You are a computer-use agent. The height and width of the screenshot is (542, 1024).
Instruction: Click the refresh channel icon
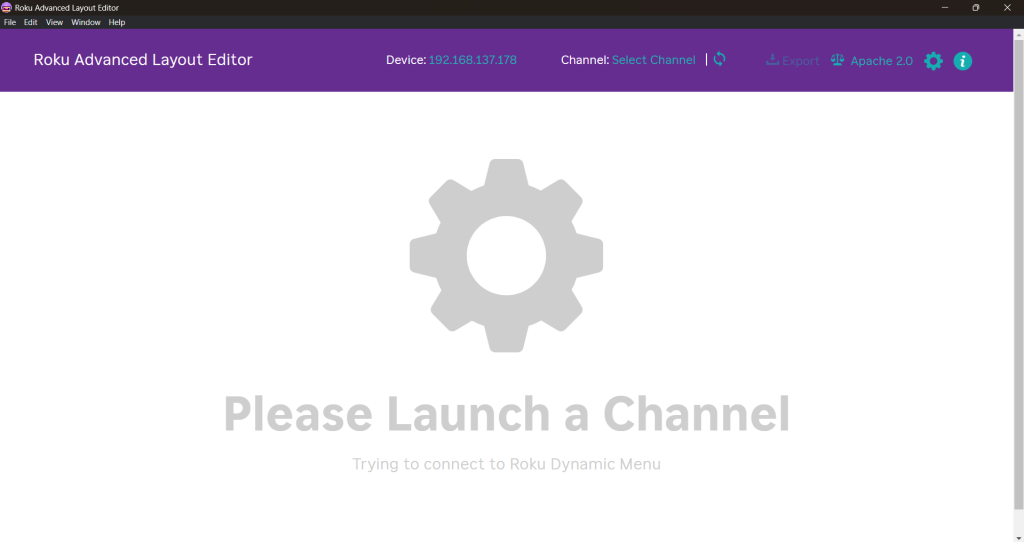point(719,59)
